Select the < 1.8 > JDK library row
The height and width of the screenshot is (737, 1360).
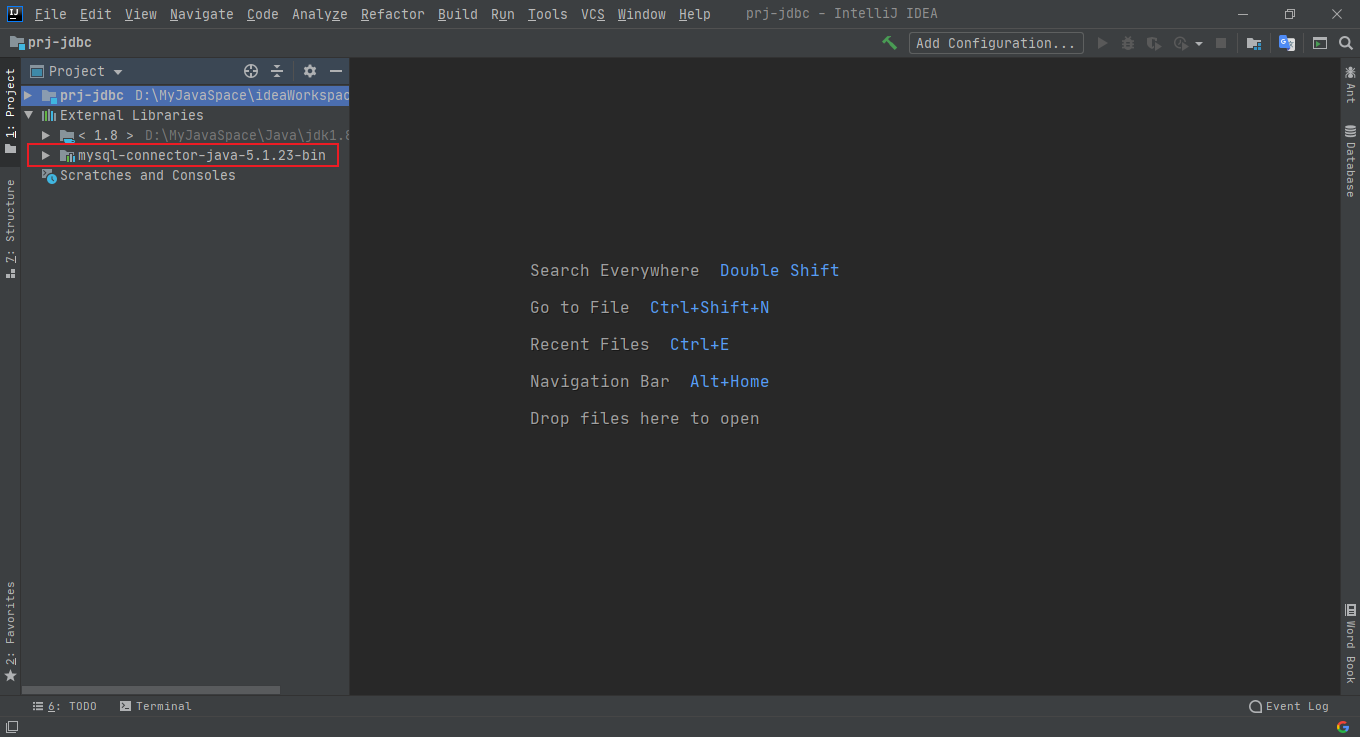185,135
